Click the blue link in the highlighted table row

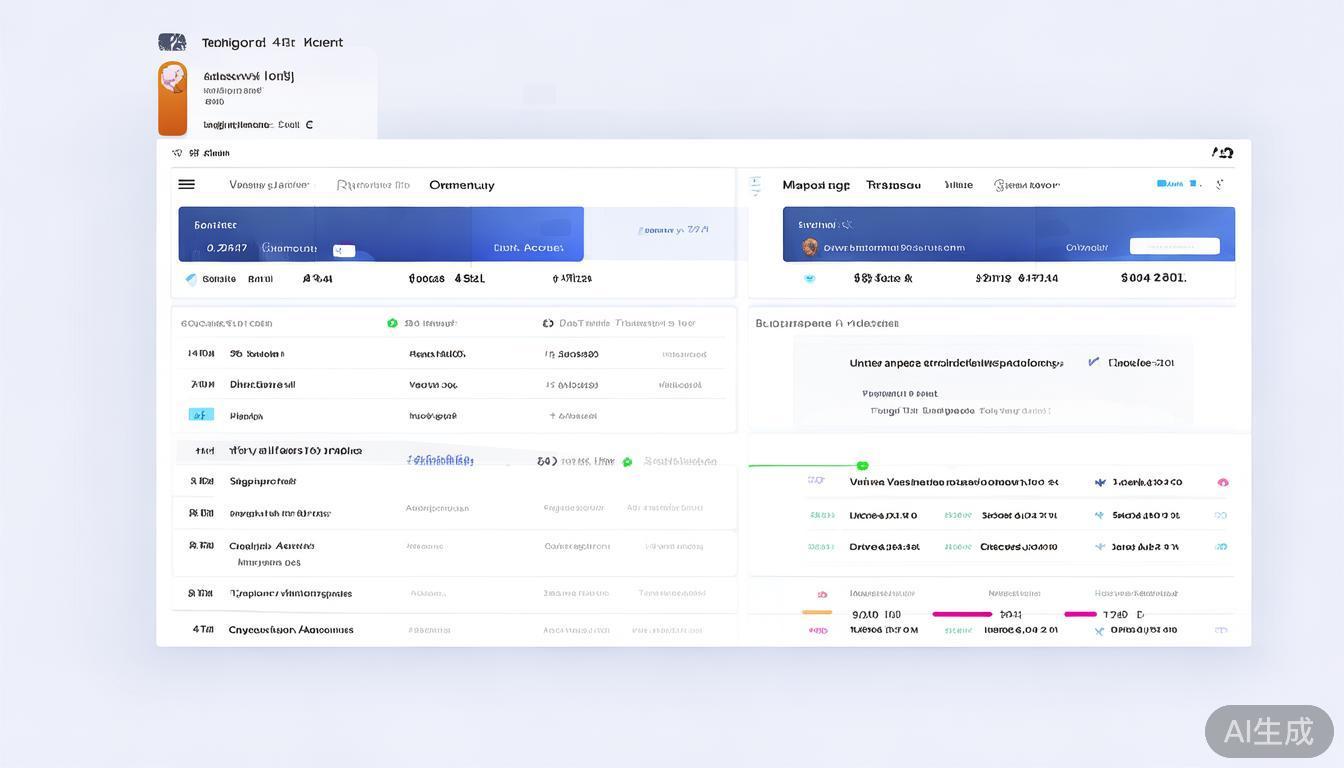pos(440,460)
